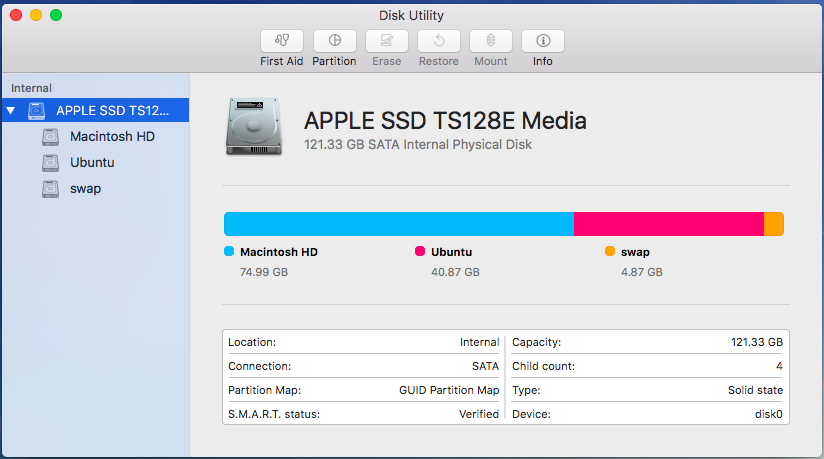Click the Type Solid state value
The height and width of the screenshot is (459, 824).
click(755, 390)
